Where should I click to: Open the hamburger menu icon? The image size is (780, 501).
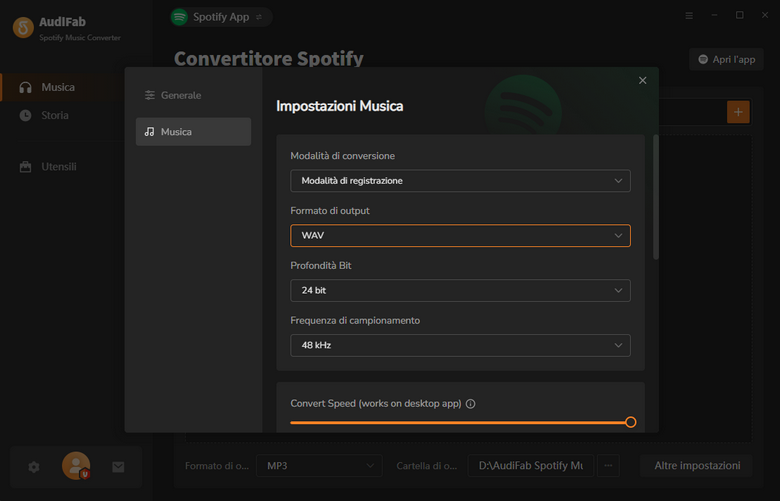click(689, 16)
